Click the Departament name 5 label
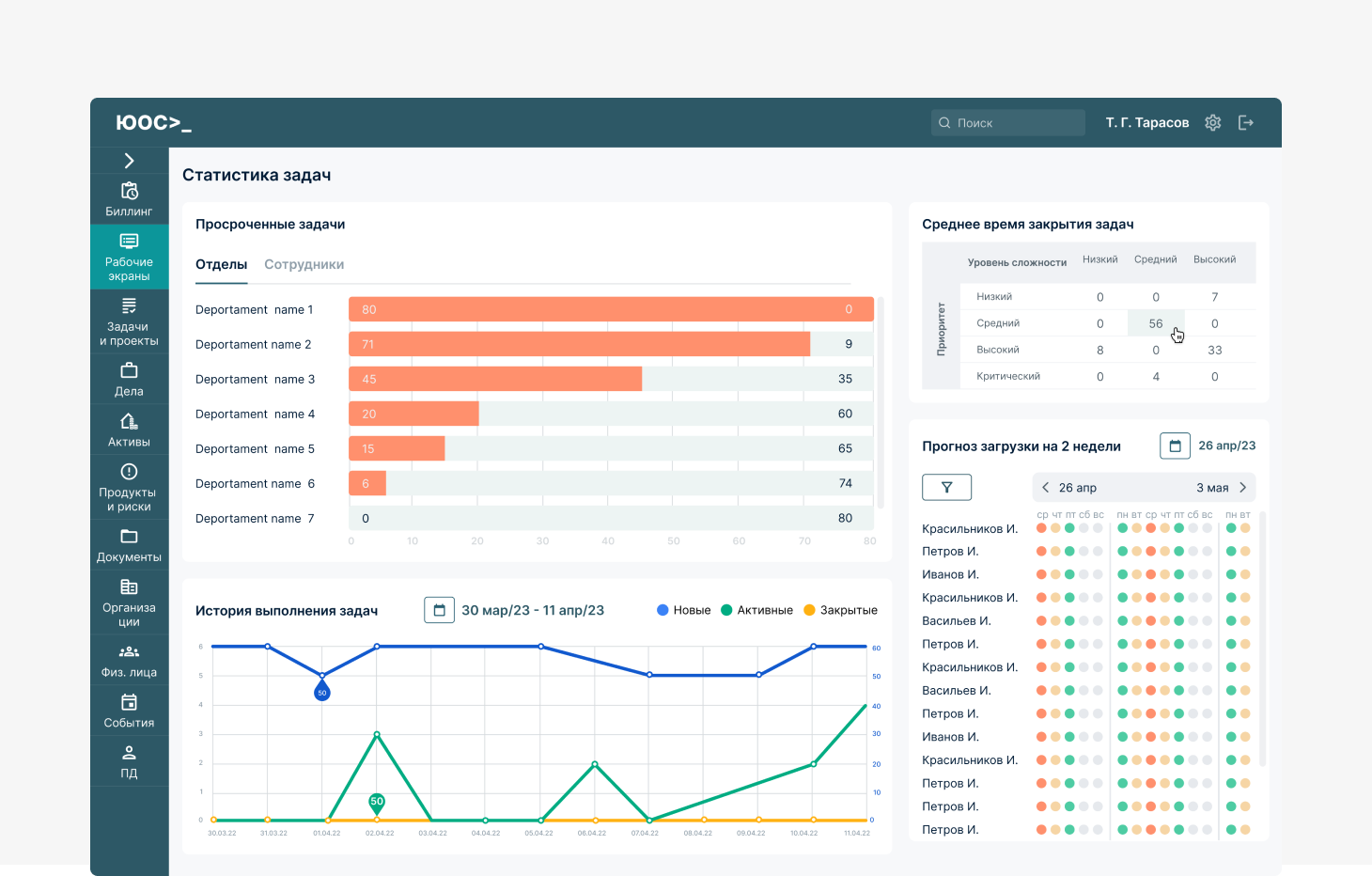Viewport: 1372px width, 876px height. click(256, 449)
